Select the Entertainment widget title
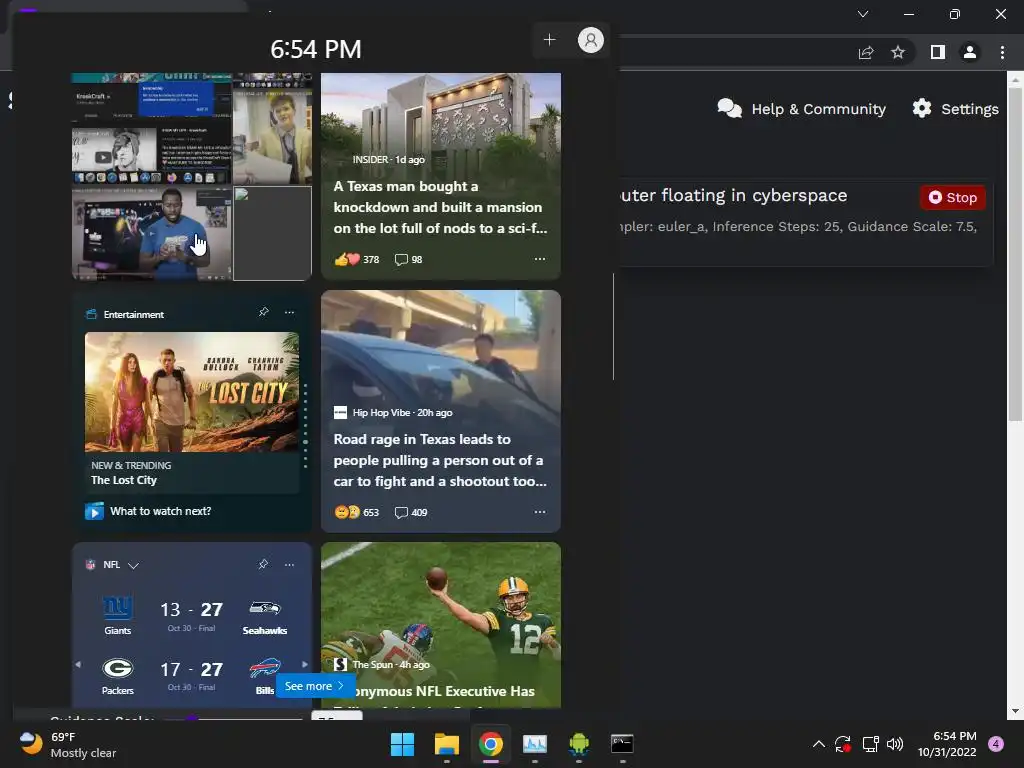This screenshot has width=1024, height=768. coord(133,314)
